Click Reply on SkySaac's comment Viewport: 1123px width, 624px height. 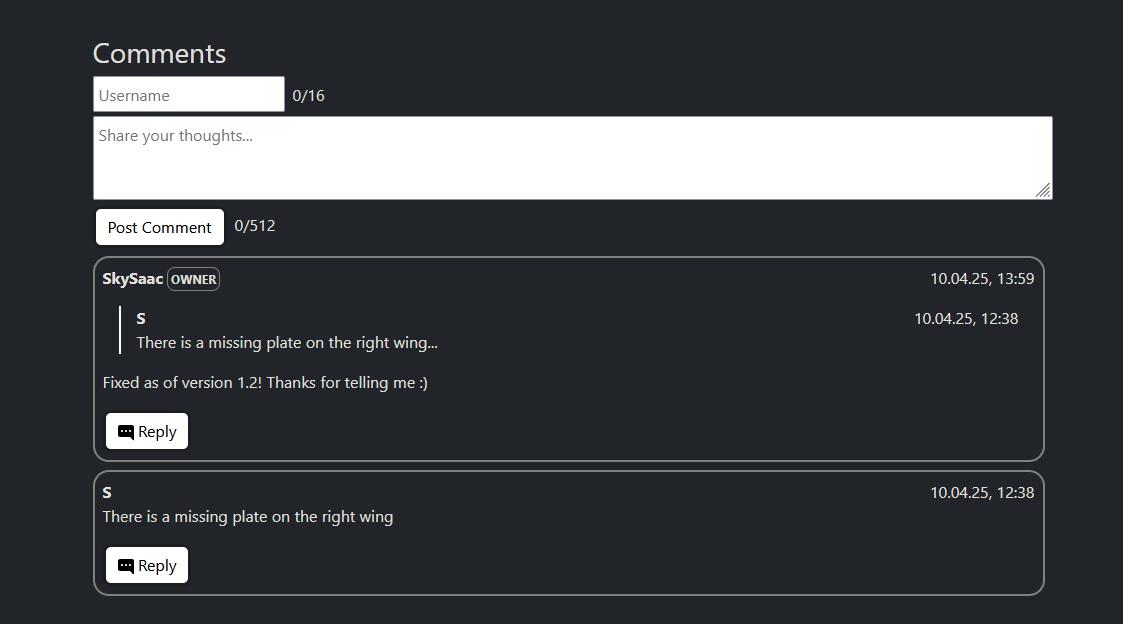[x=147, y=431]
